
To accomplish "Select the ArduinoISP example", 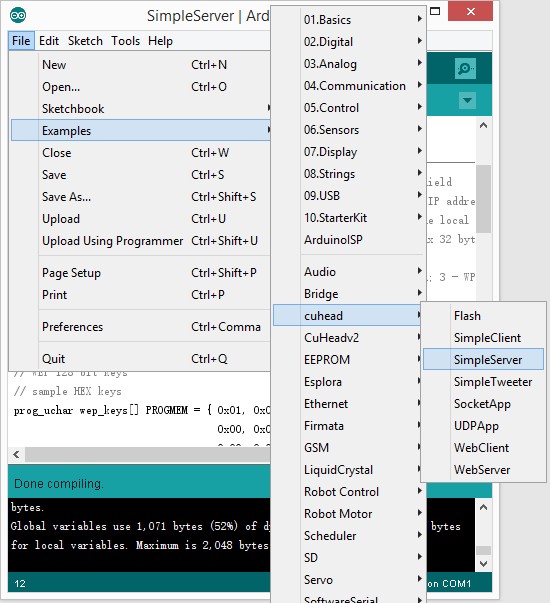I will pos(348,240).
